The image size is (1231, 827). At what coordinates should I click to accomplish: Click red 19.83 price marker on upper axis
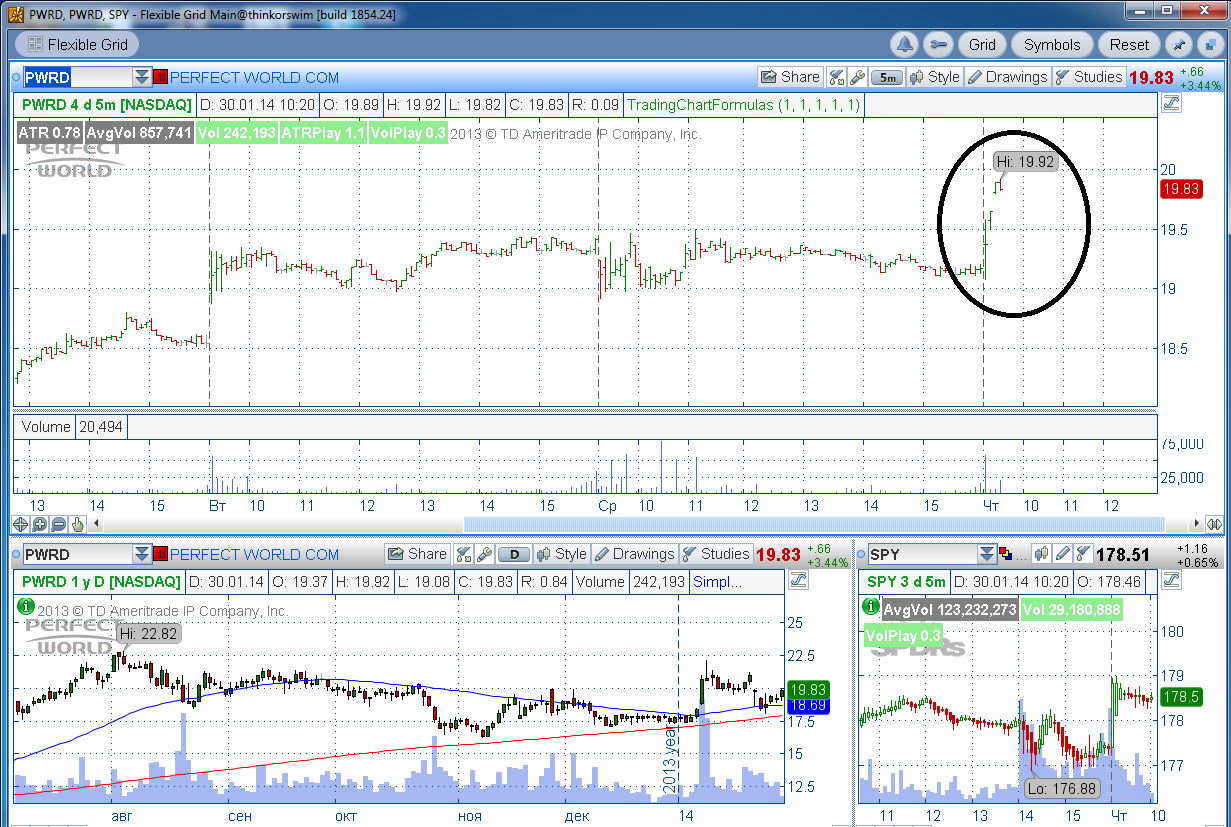(x=1180, y=189)
